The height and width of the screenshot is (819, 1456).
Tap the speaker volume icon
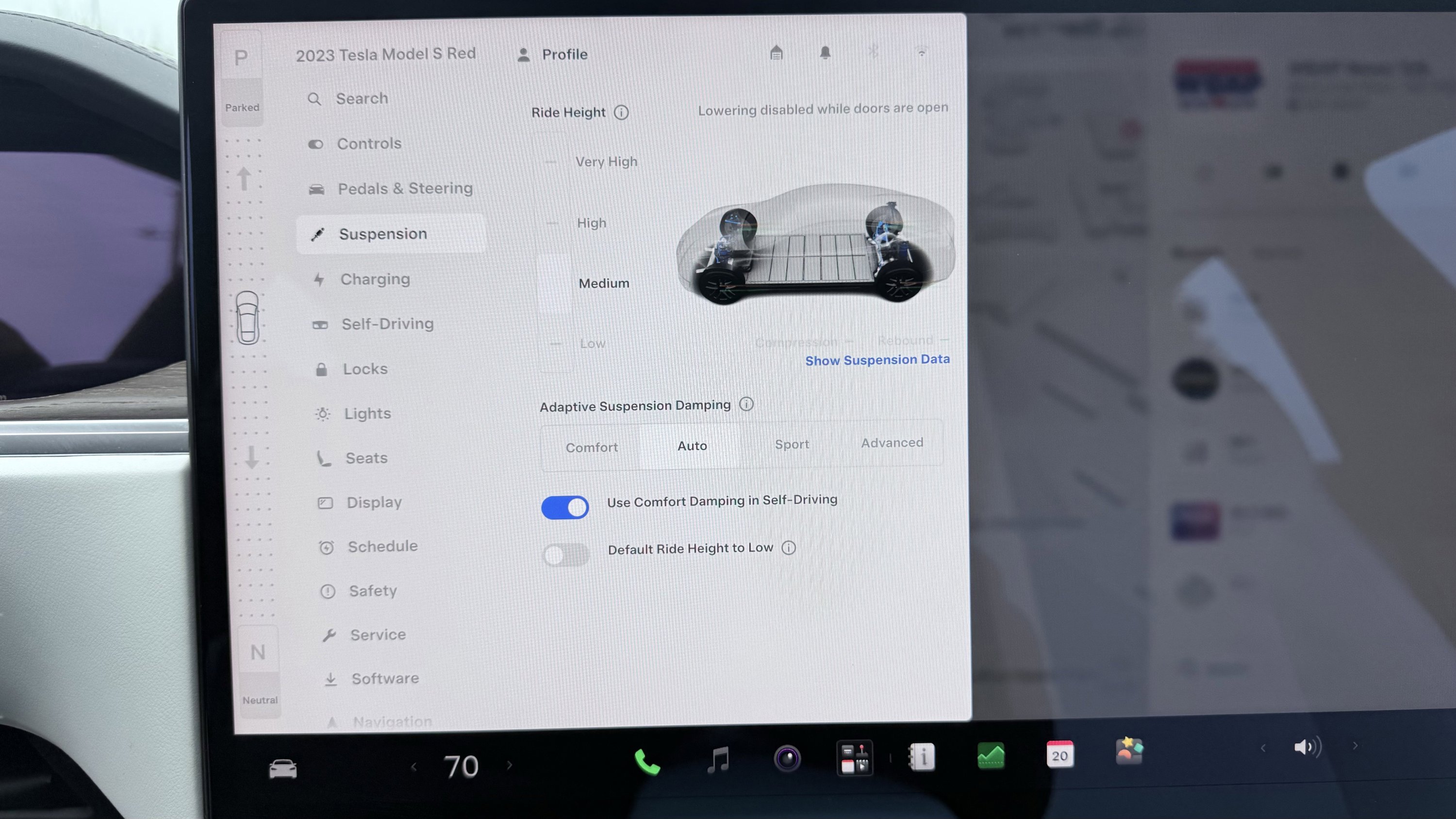(1307, 747)
